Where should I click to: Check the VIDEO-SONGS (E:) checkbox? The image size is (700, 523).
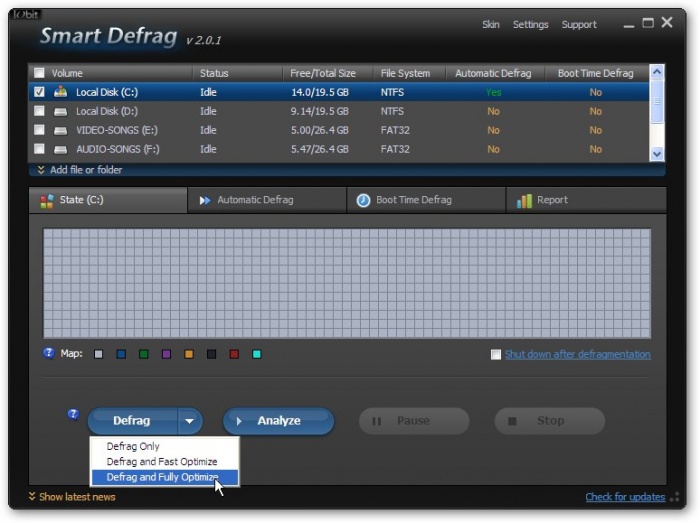(39, 130)
